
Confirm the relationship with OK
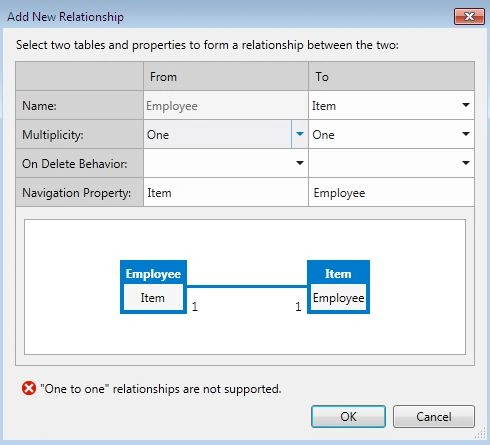348,416
